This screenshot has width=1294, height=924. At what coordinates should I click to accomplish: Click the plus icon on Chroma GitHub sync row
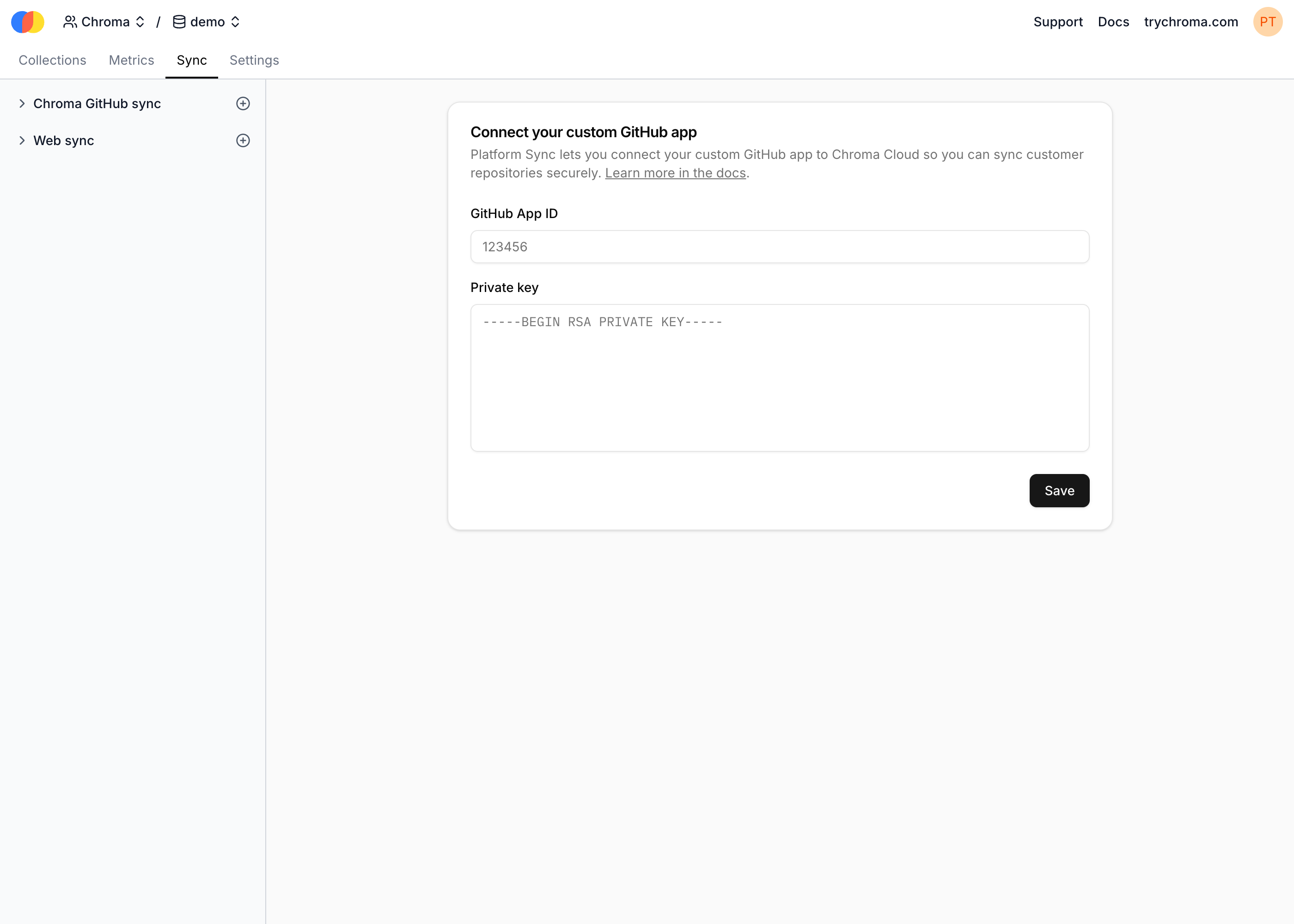(243, 103)
